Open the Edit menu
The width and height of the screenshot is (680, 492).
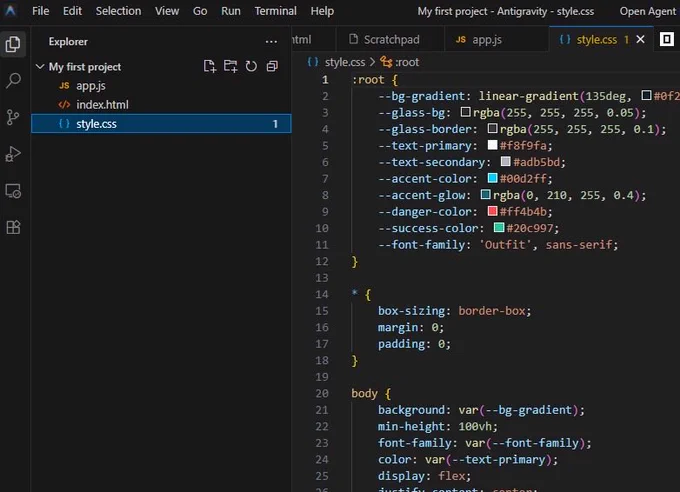tap(72, 11)
